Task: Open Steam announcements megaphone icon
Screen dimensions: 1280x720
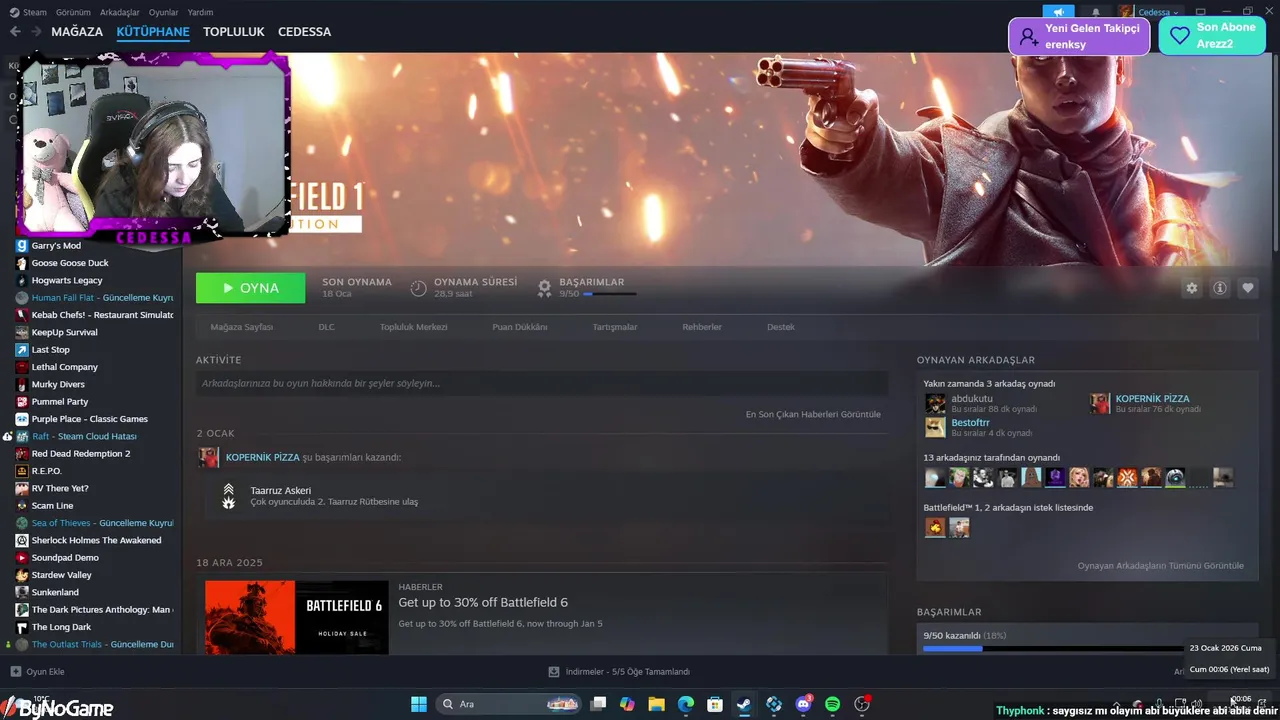Action: click(x=1058, y=12)
